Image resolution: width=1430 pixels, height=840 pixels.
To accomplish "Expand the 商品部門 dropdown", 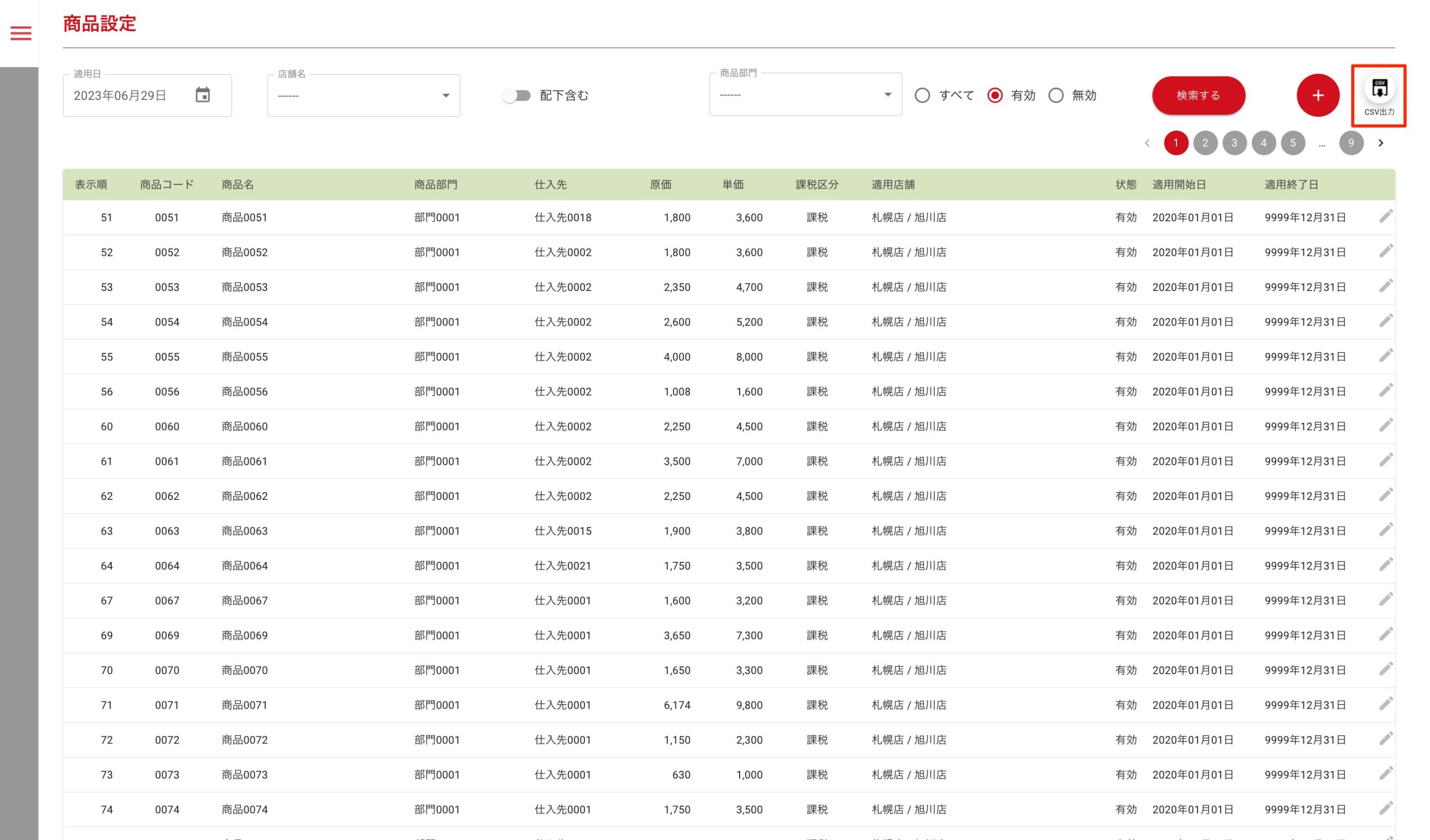I will click(x=805, y=95).
